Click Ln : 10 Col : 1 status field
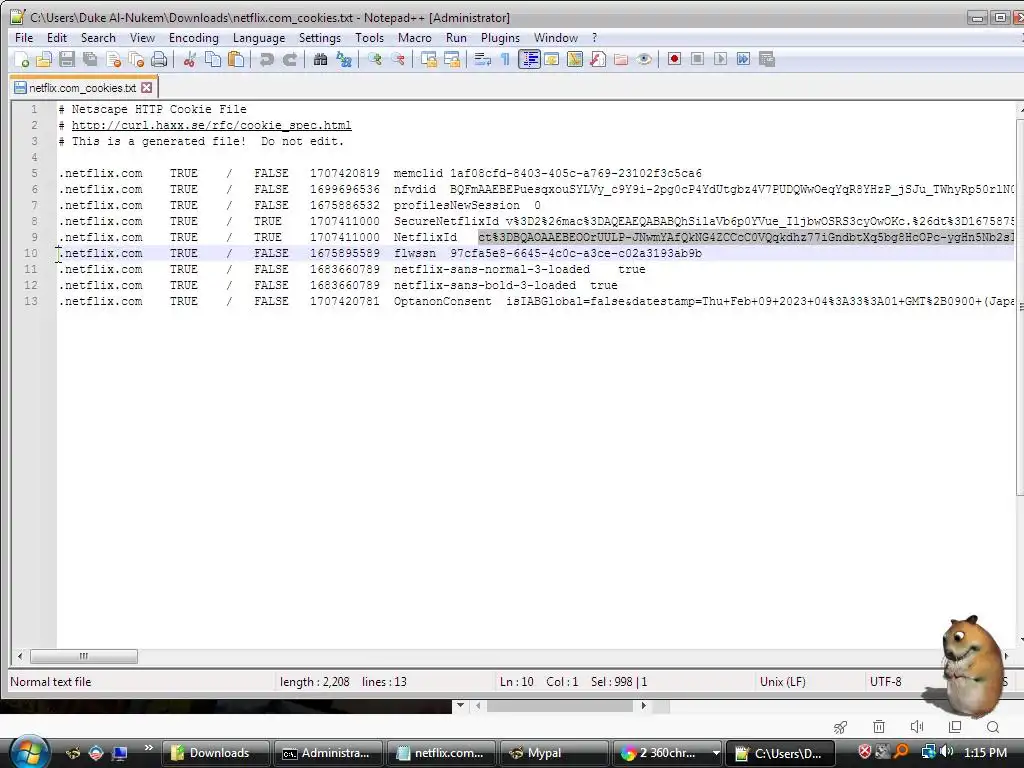The height and width of the screenshot is (768, 1024). [x=539, y=682]
